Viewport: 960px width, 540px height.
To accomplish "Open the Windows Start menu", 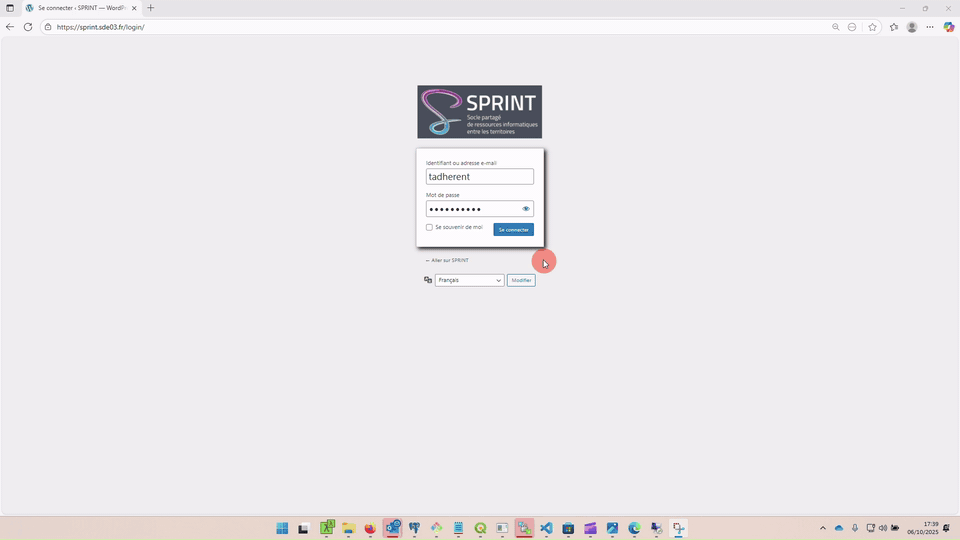I will [282, 528].
